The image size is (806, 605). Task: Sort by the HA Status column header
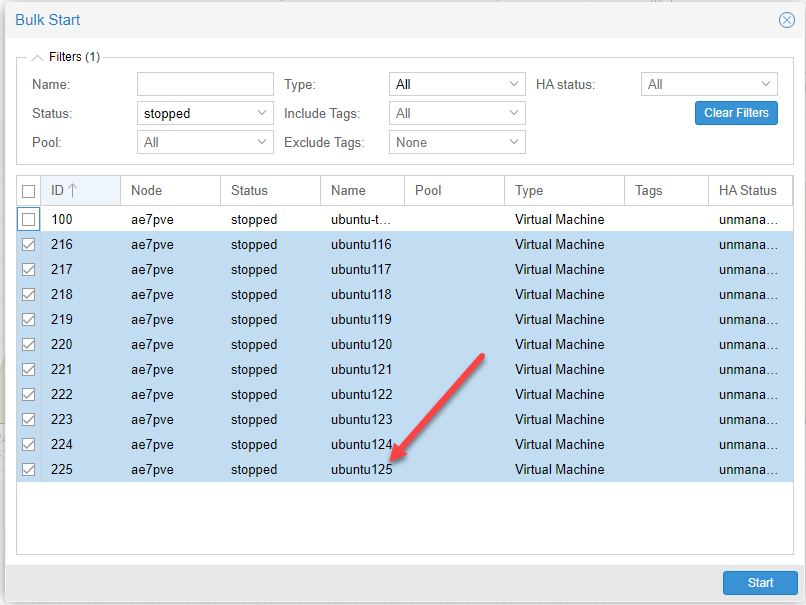(750, 191)
